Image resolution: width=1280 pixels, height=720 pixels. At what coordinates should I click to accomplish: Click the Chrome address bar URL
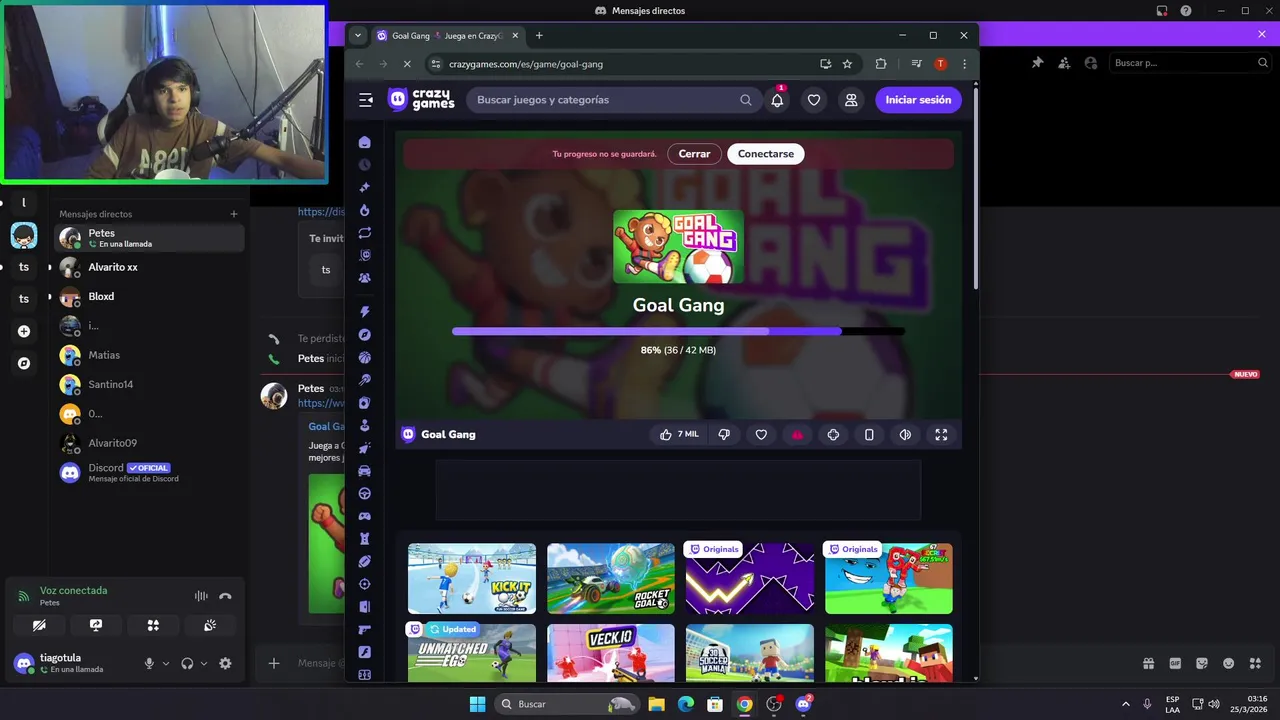pyautogui.click(x=526, y=64)
